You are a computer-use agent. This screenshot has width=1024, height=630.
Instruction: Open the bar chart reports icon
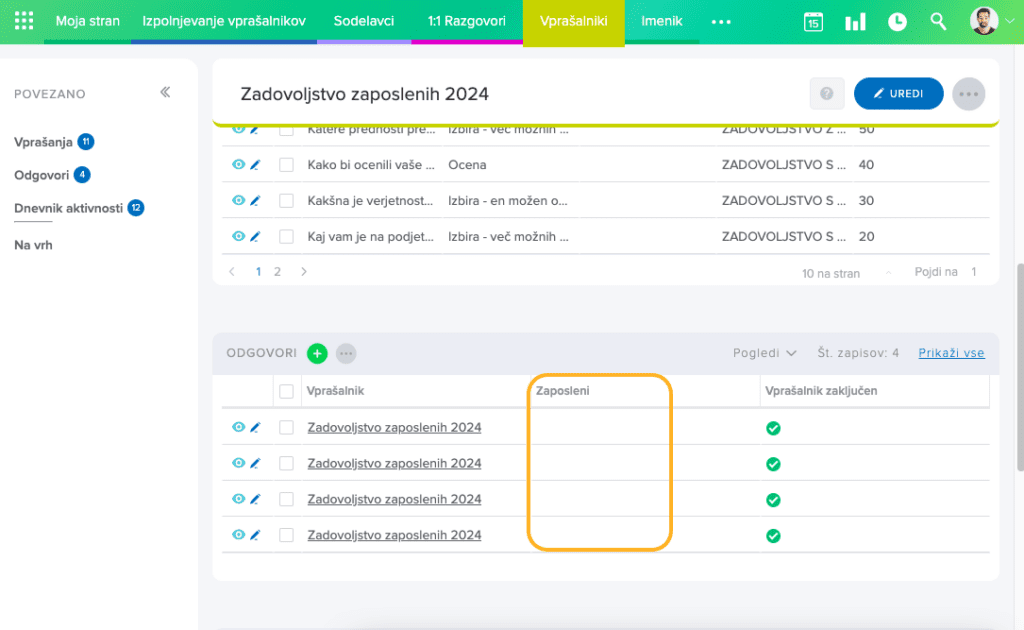(x=855, y=22)
